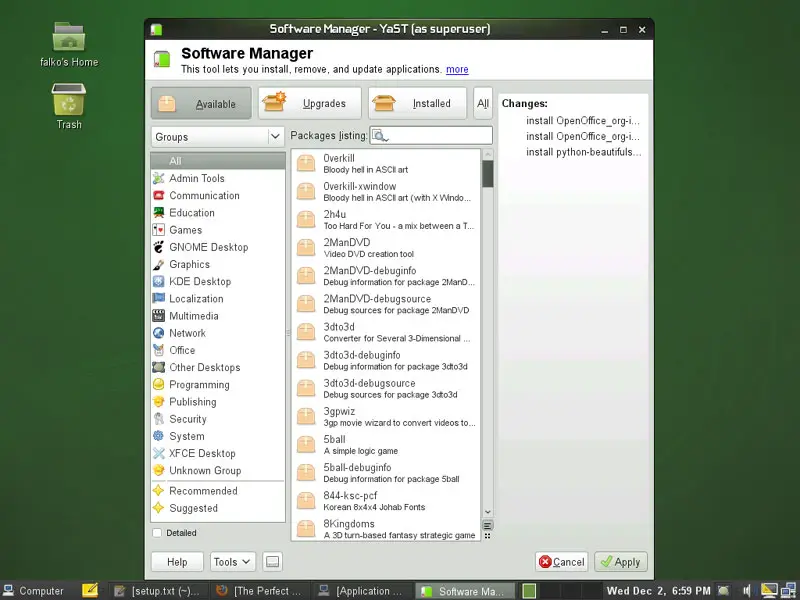Click the 5ball package box icon
The width and height of the screenshot is (800, 600).
click(x=306, y=444)
